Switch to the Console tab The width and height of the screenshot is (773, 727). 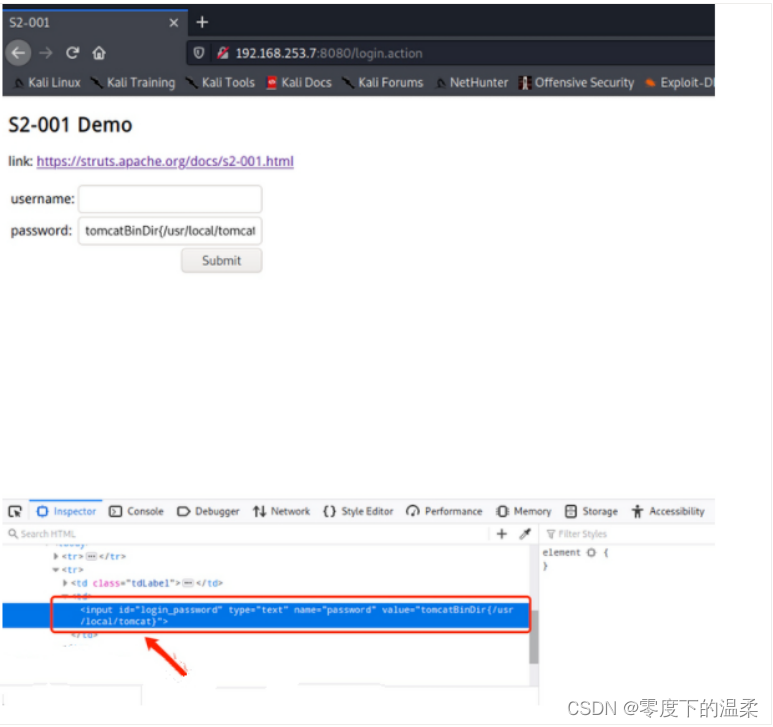137,512
